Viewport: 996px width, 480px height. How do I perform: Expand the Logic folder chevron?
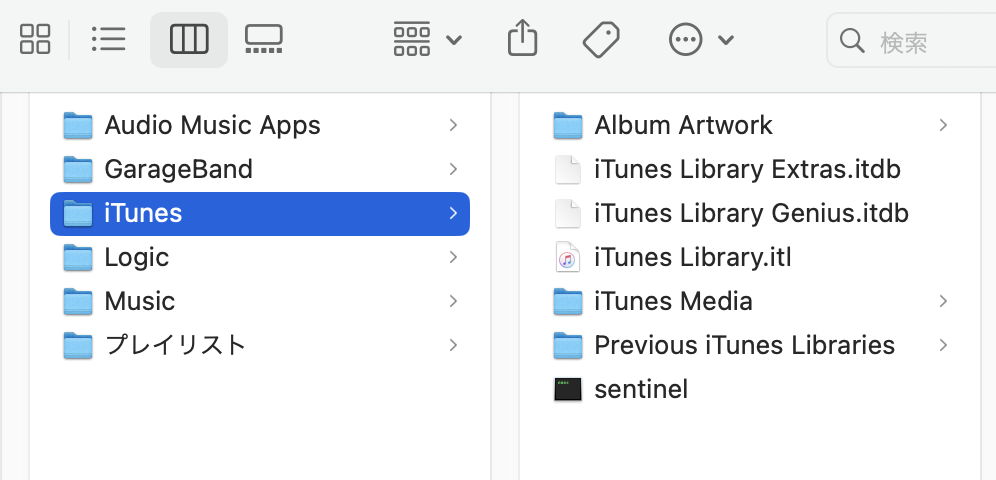coord(453,257)
